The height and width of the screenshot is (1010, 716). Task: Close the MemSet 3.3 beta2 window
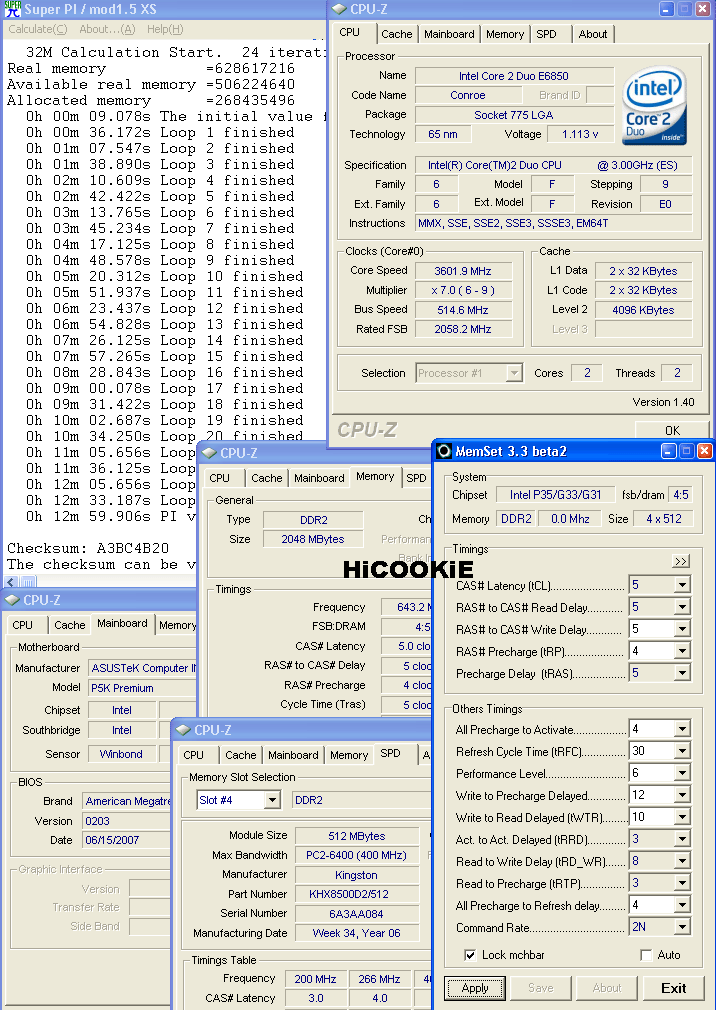pos(704,451)
